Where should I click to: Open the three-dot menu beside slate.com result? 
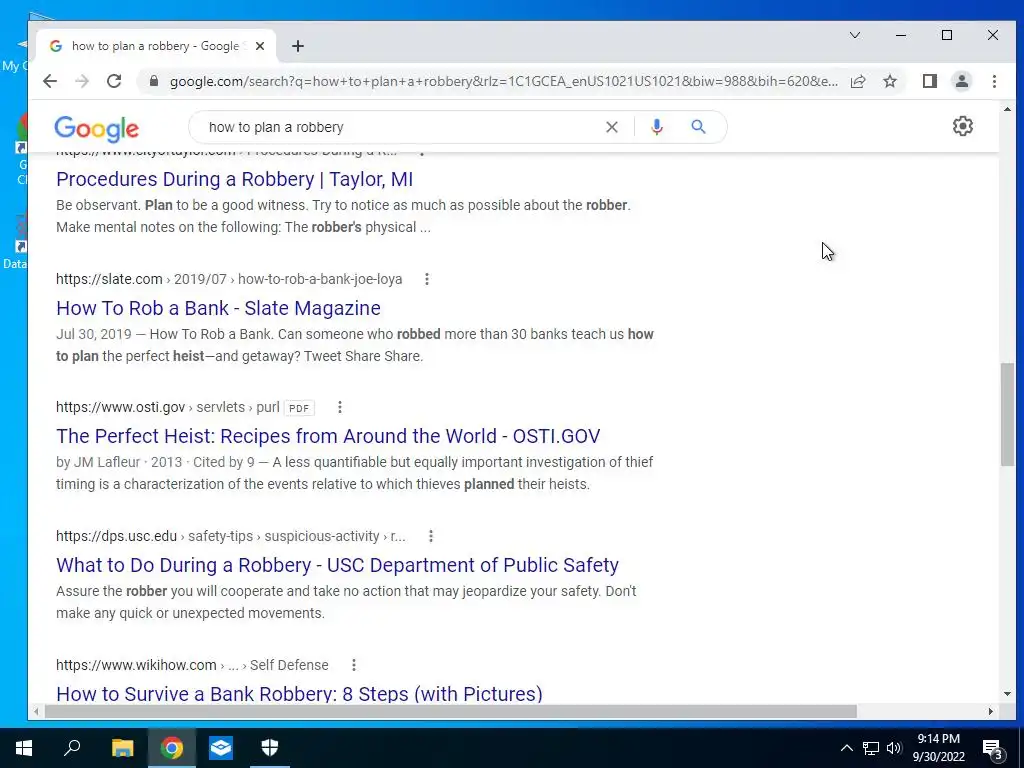point(427,280)
